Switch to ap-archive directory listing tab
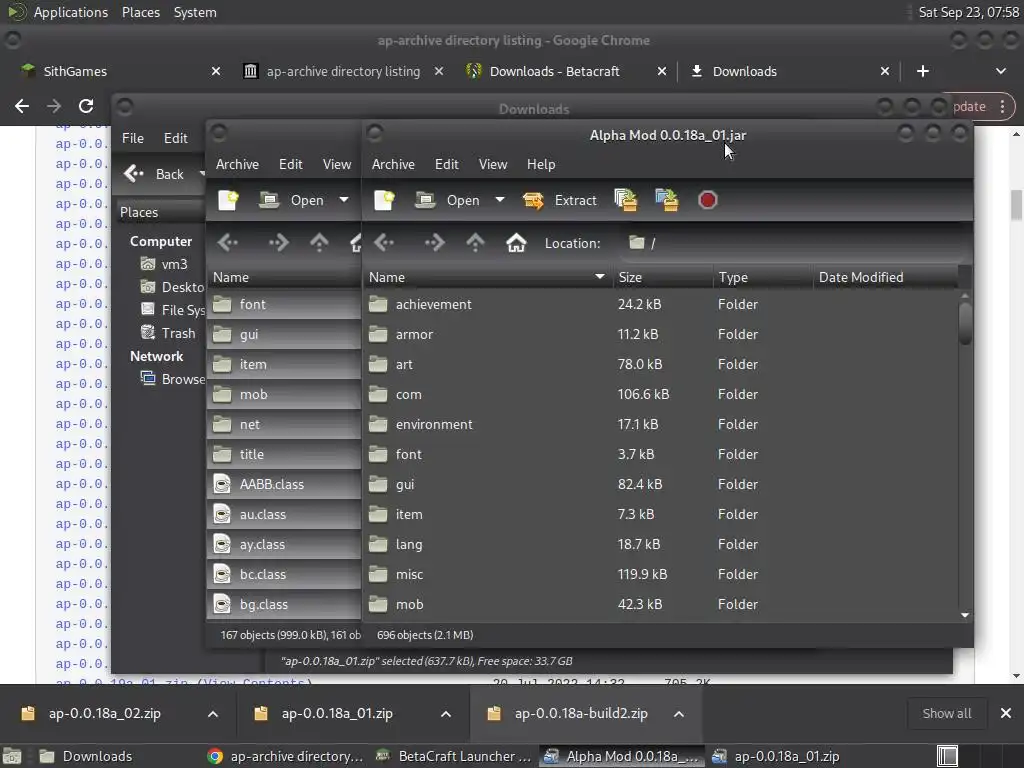The height and width of the screenshot is (768, 1024). coord(343,71)
